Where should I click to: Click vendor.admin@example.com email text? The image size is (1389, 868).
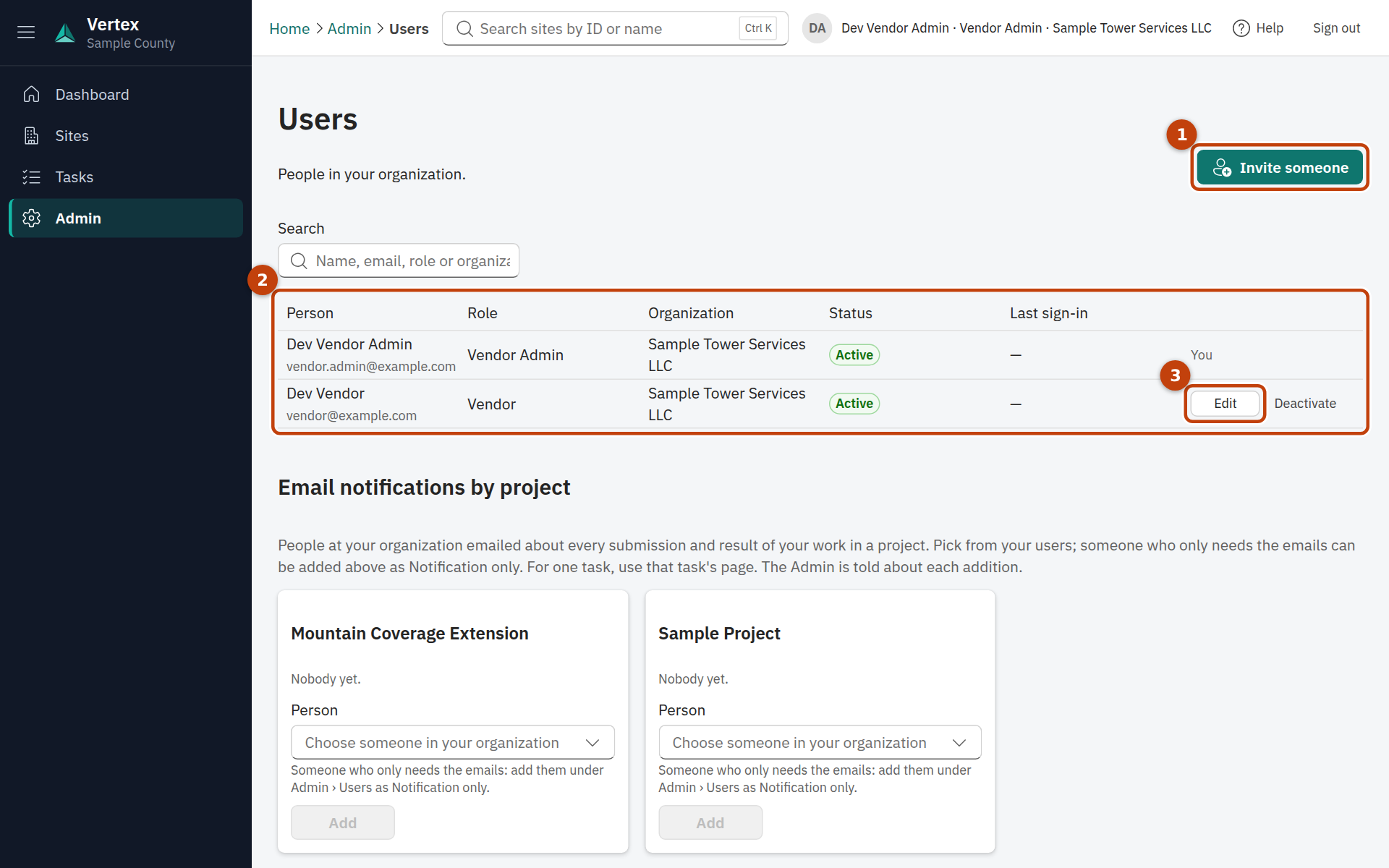pos(371,367)
